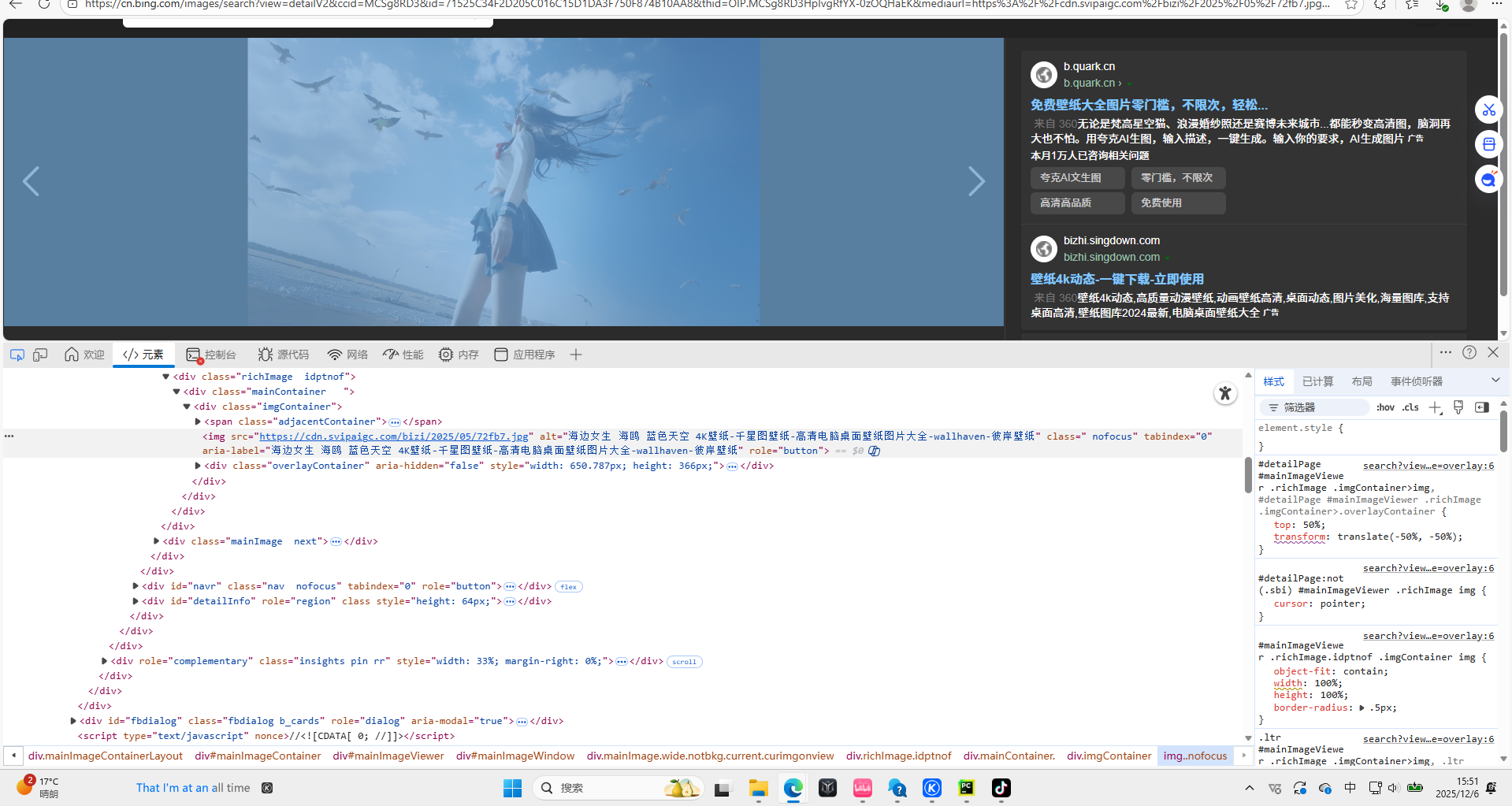Click the scissors screenshot sidebar icon
Image resolution: width=1512 pixels, height=806 pixels.
pyautogui.click(x=1488, y=110)
